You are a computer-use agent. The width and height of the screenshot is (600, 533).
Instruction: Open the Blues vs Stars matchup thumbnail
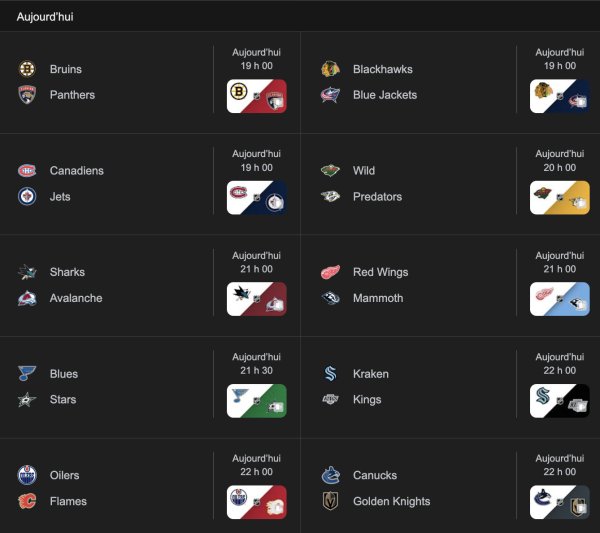257,400
